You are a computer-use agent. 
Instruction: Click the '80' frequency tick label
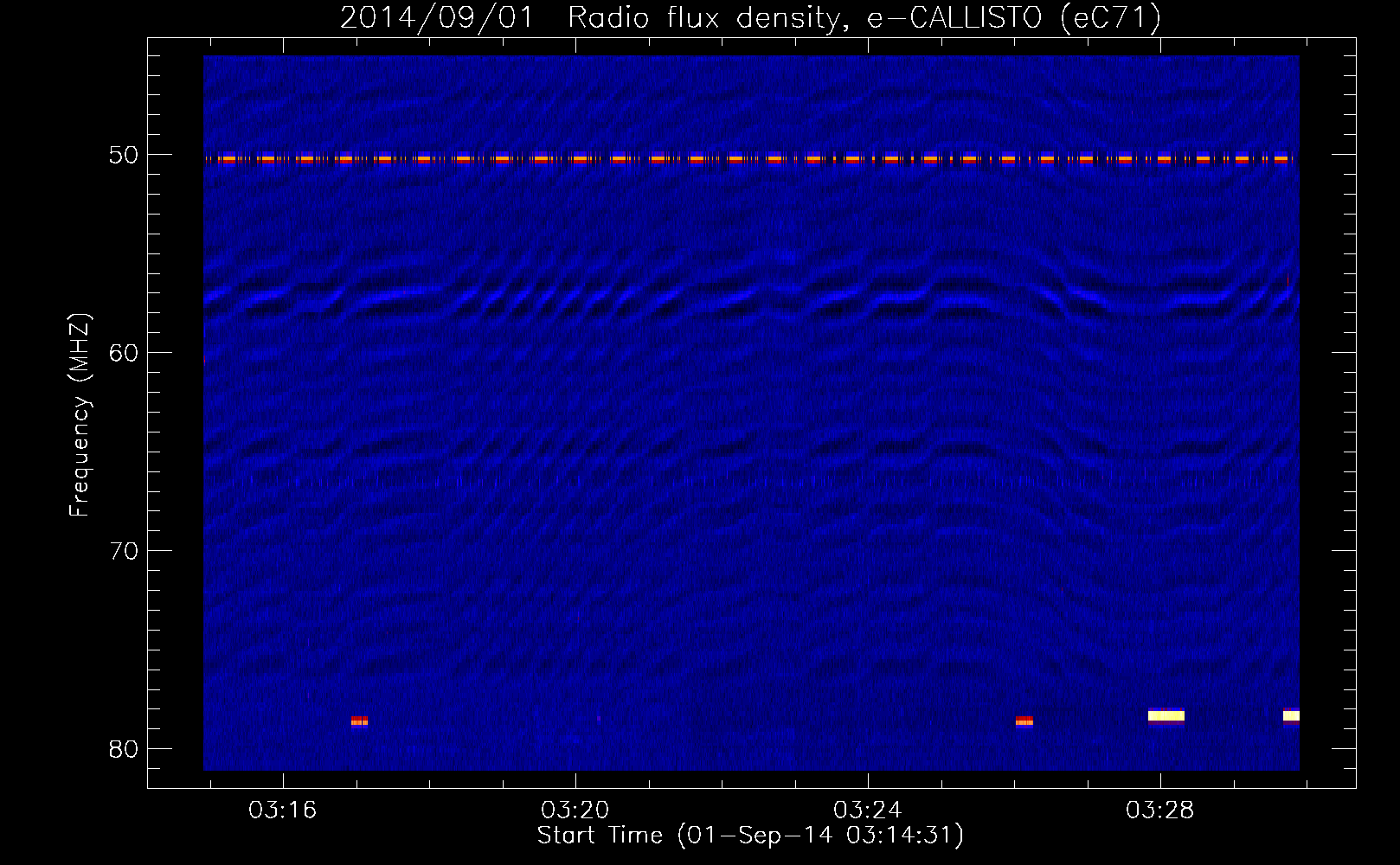pos(124,749)
